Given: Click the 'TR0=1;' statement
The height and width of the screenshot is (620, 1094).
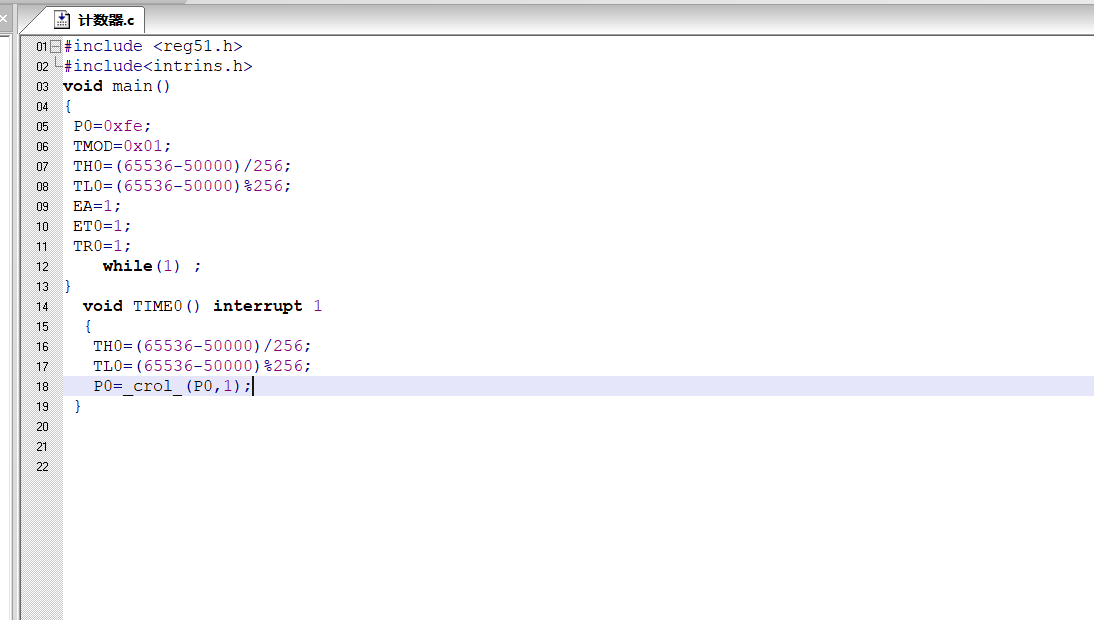Looking at the screenshot, I should [x=102, y=246].
